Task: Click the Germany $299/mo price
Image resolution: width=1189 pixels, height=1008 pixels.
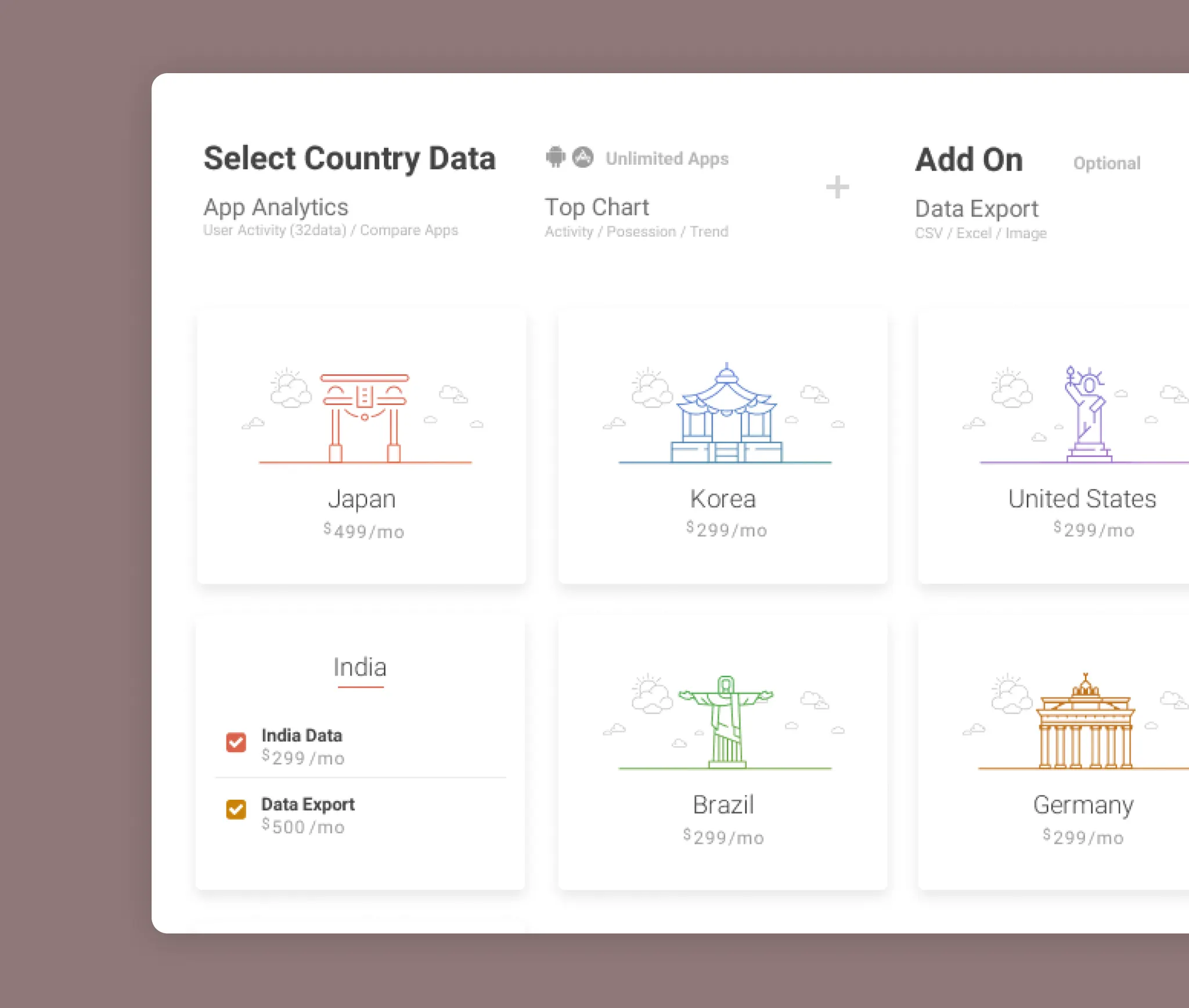Action: pos(1083,837)
